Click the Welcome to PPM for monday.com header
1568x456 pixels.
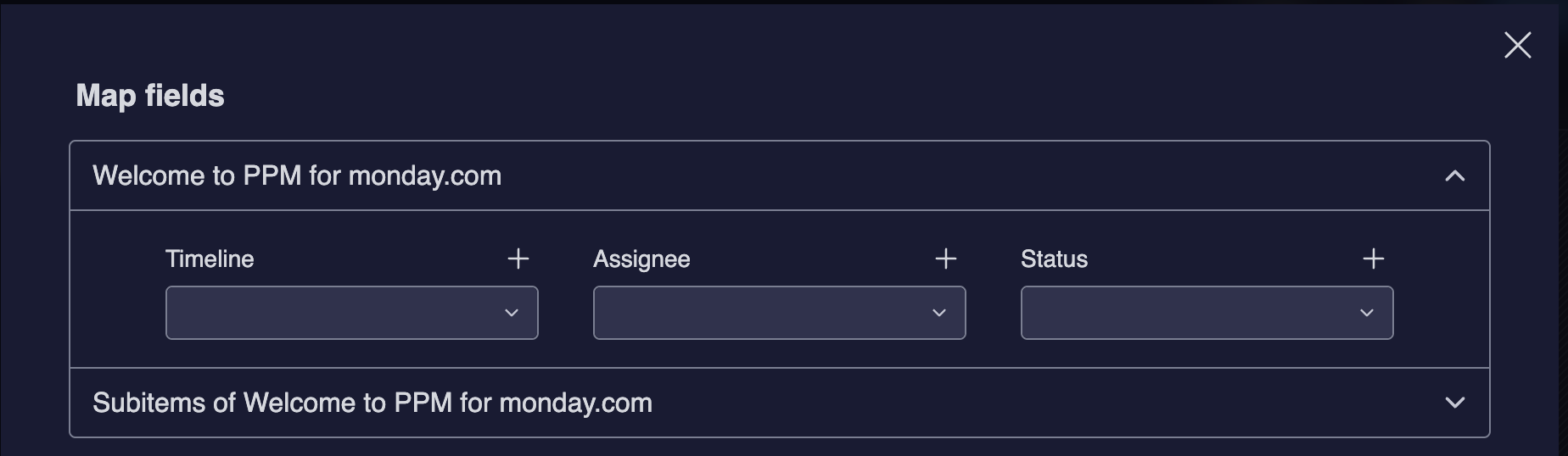click(297, 175)
